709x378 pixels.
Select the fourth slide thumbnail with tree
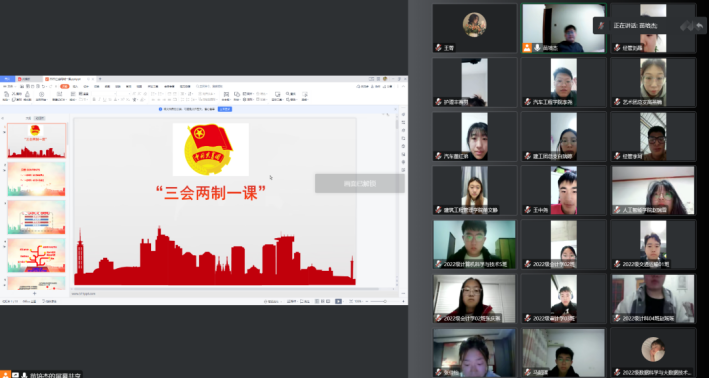coord(36,255)
